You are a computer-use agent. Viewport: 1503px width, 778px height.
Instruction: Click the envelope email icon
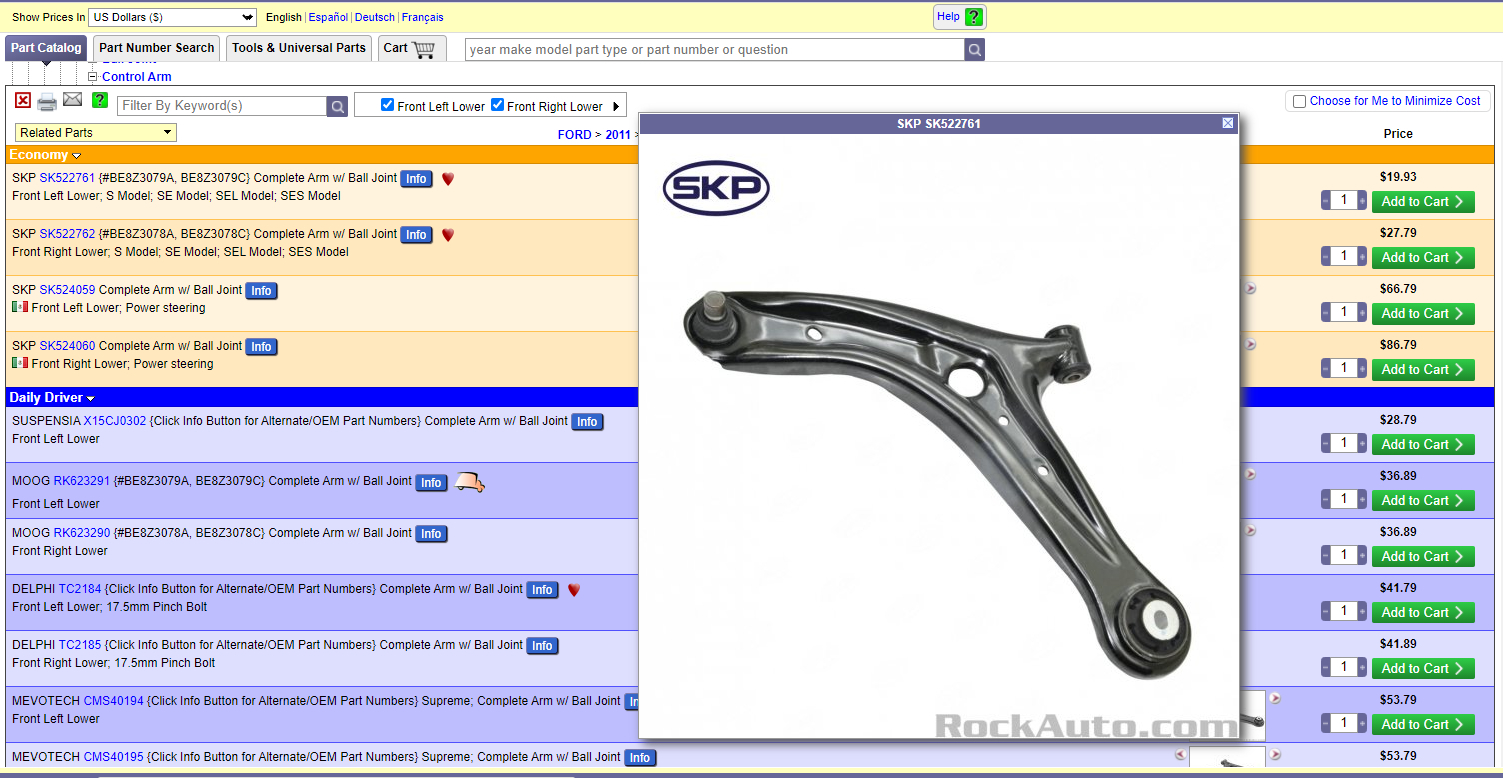click(73, 99)
